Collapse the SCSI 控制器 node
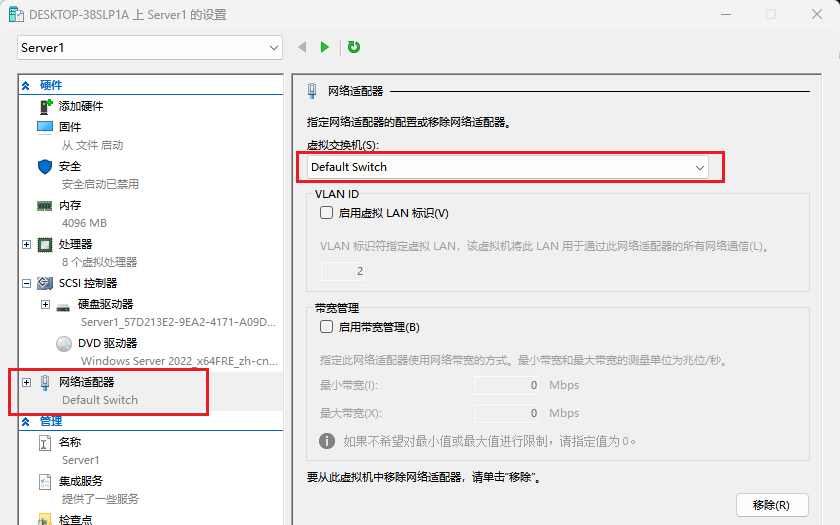 pyautogui.click(x=26, y=283)
